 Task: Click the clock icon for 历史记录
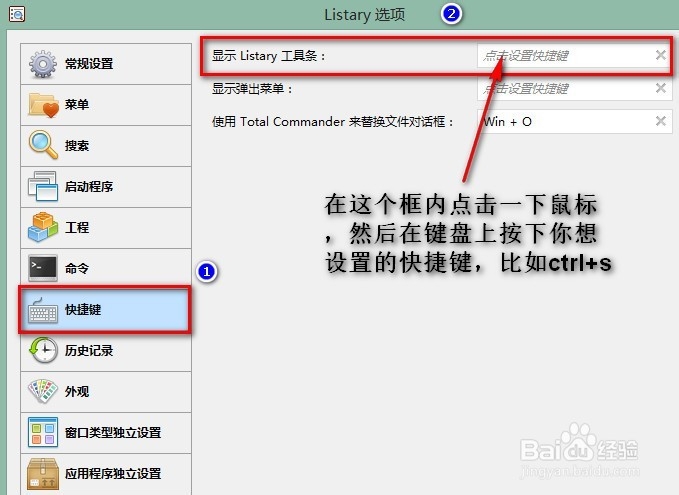coord(43,350)
